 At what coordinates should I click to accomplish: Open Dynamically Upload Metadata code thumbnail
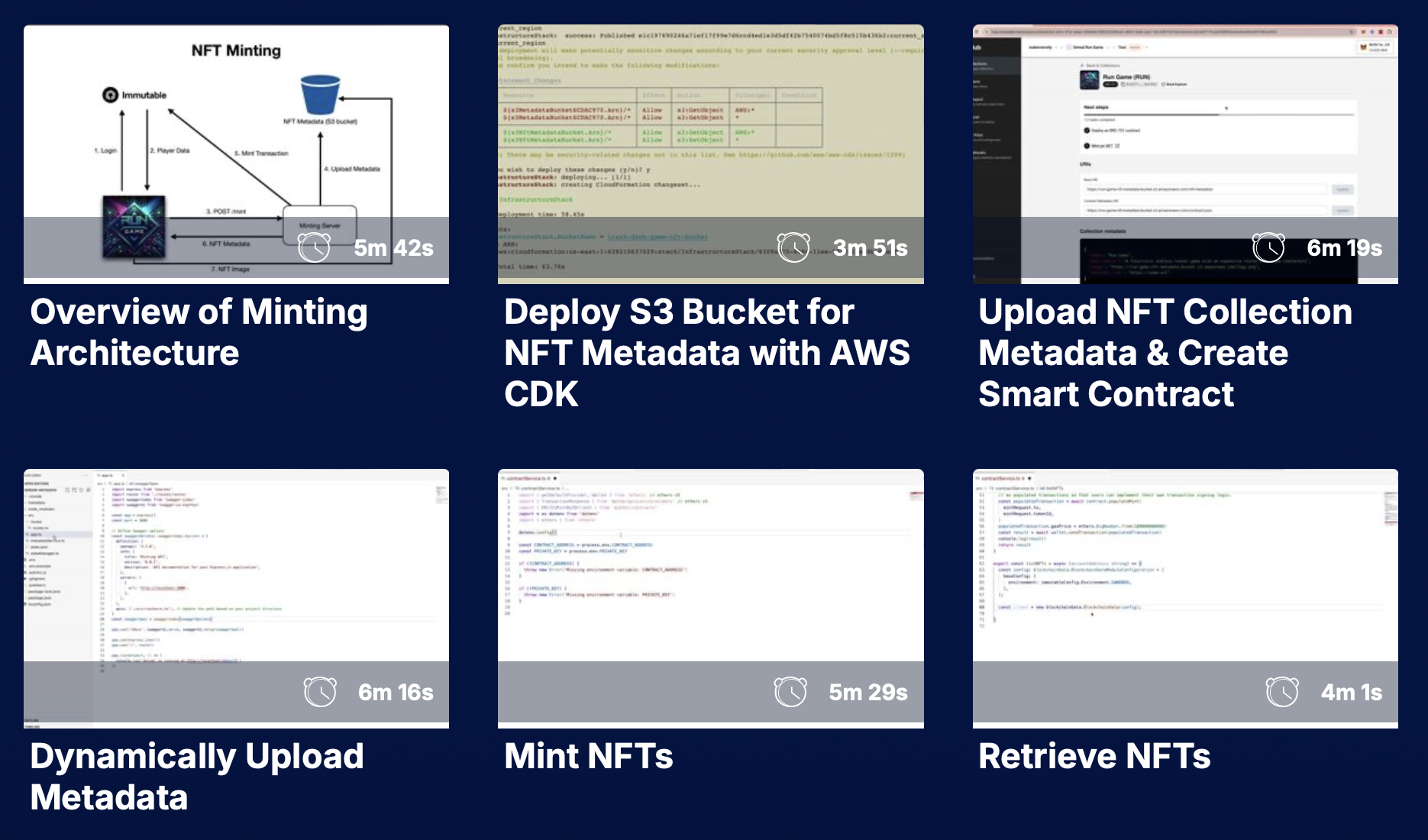236,565
